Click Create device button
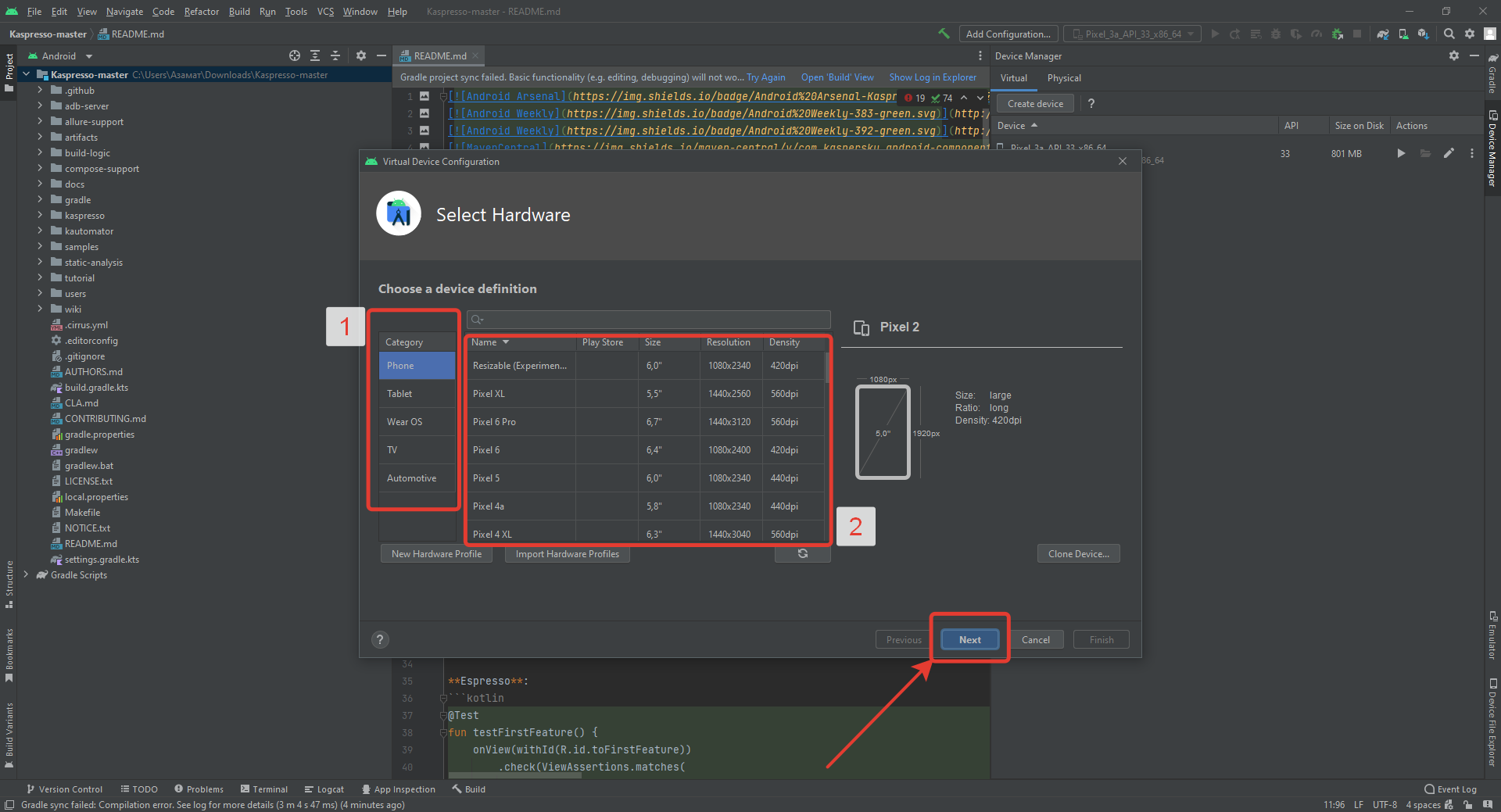1501x812 pixels. tap(1035, 103)
